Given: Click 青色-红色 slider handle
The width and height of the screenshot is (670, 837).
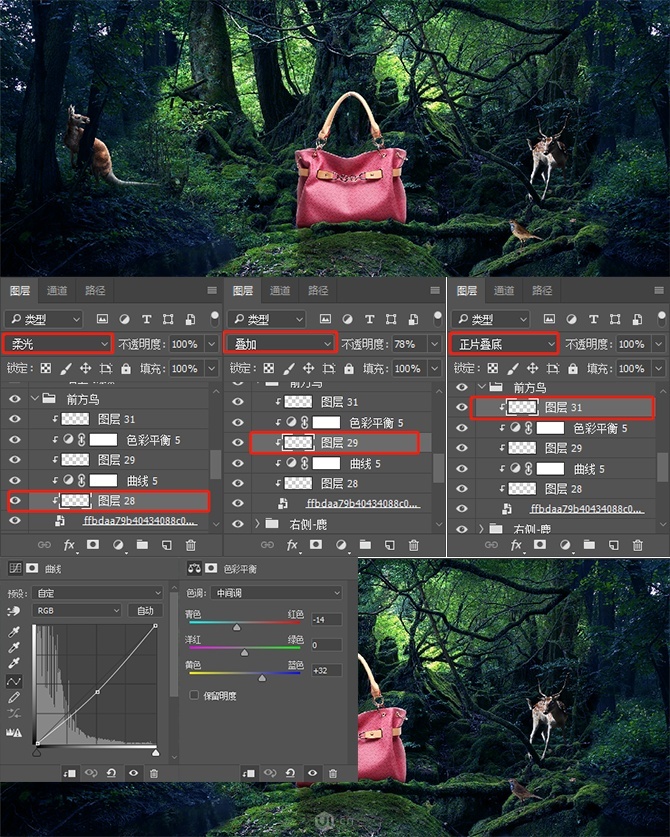Looking at the screenshot, I should [x=237, y=627].
